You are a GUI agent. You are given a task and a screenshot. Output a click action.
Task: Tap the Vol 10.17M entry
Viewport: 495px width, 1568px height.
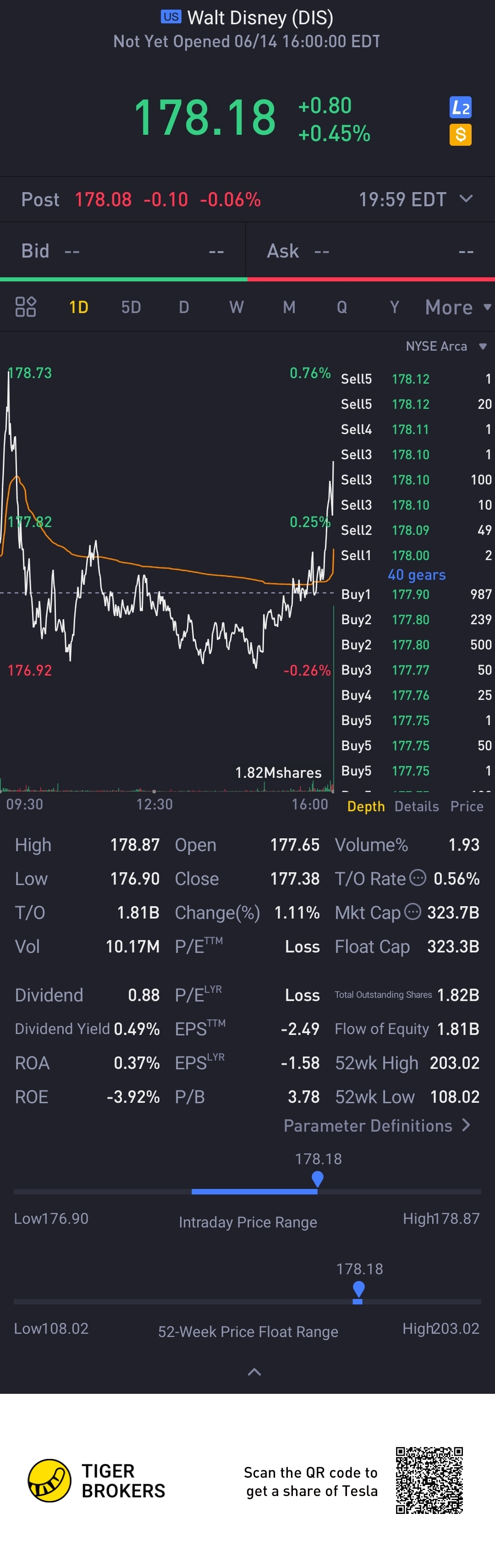(x=87, y=946)
